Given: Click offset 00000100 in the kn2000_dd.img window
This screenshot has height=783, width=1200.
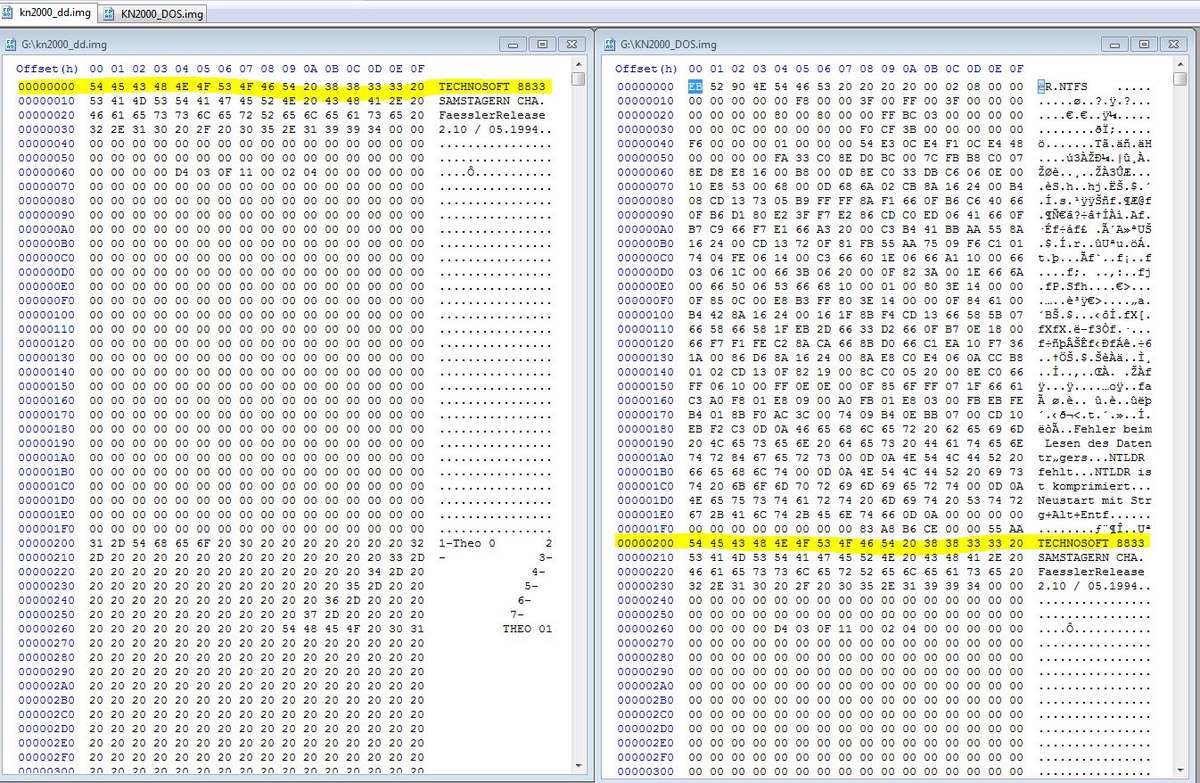Looking at the screenshot, I should tap(47, 314).
